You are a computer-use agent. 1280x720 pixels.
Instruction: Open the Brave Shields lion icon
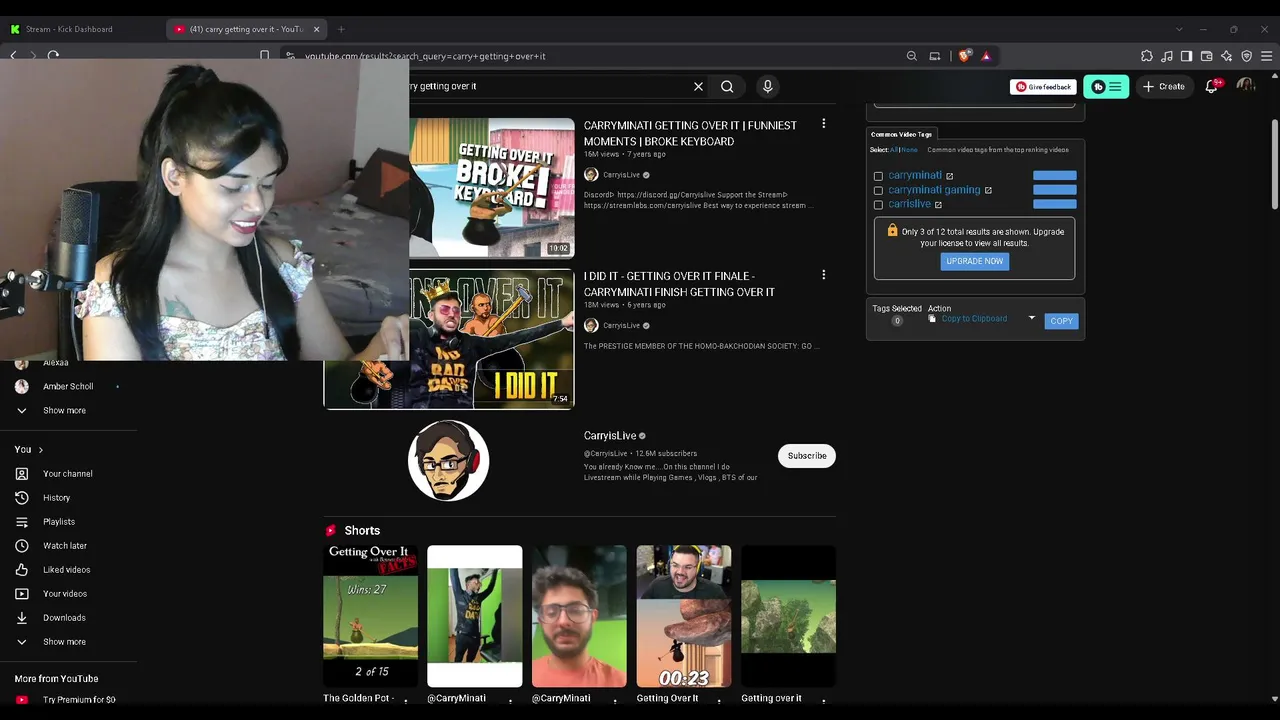tap(964, 56)
